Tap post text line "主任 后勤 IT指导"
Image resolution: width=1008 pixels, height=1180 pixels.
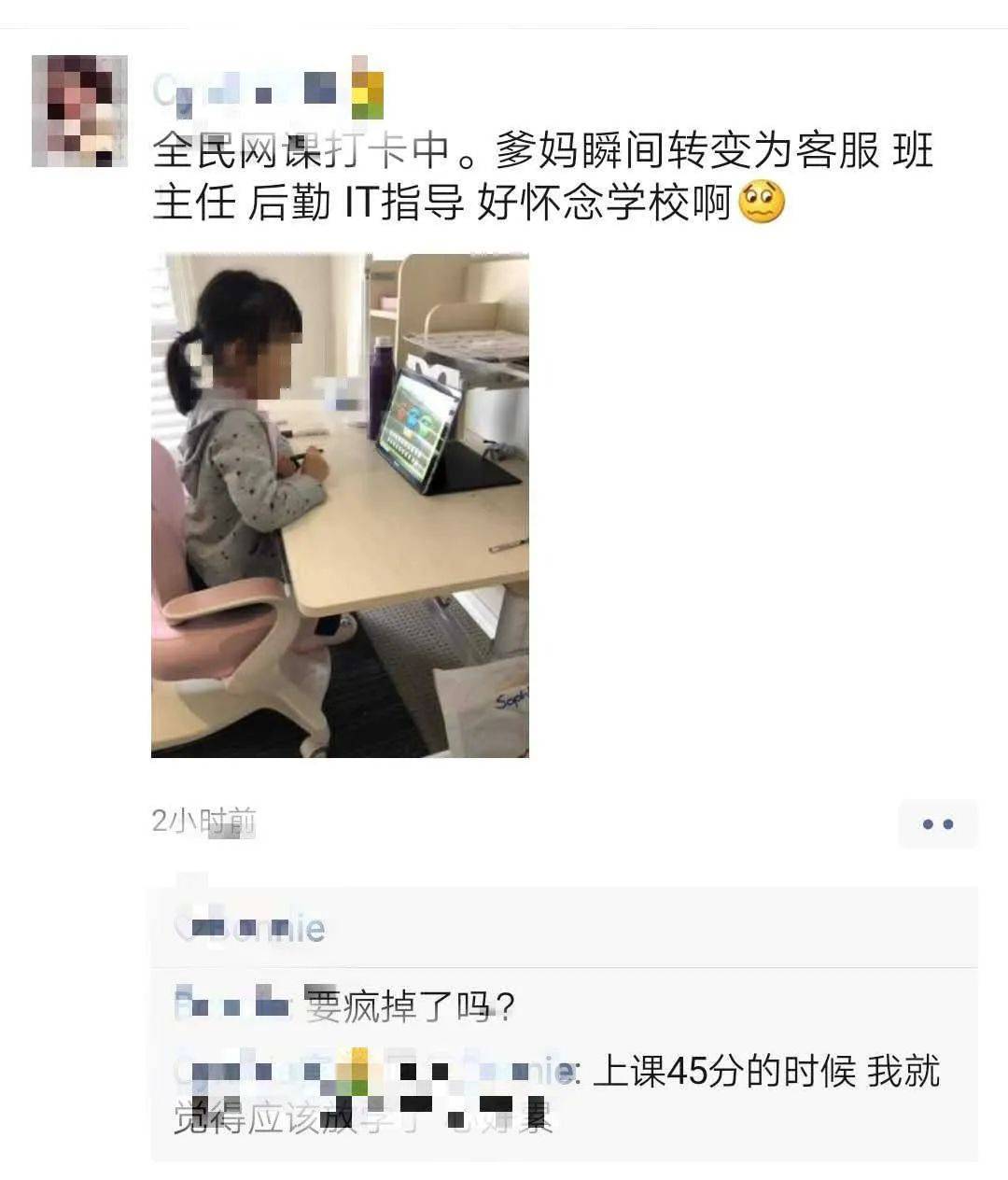(309, 203)
